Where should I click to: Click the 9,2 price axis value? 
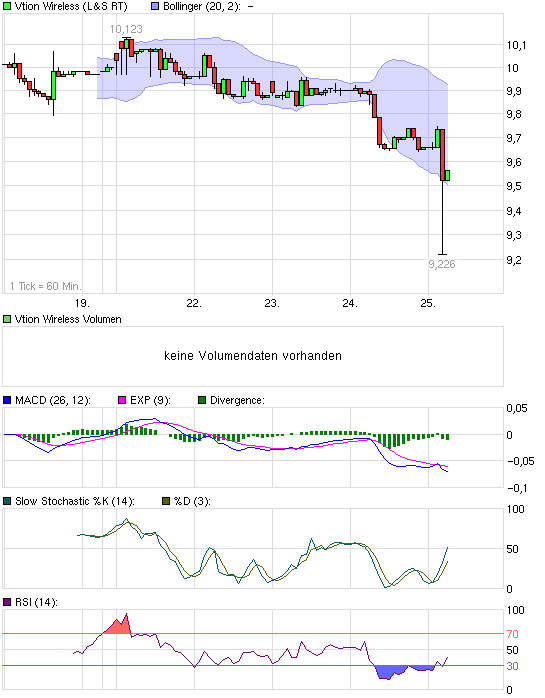(x=514, y=260)
